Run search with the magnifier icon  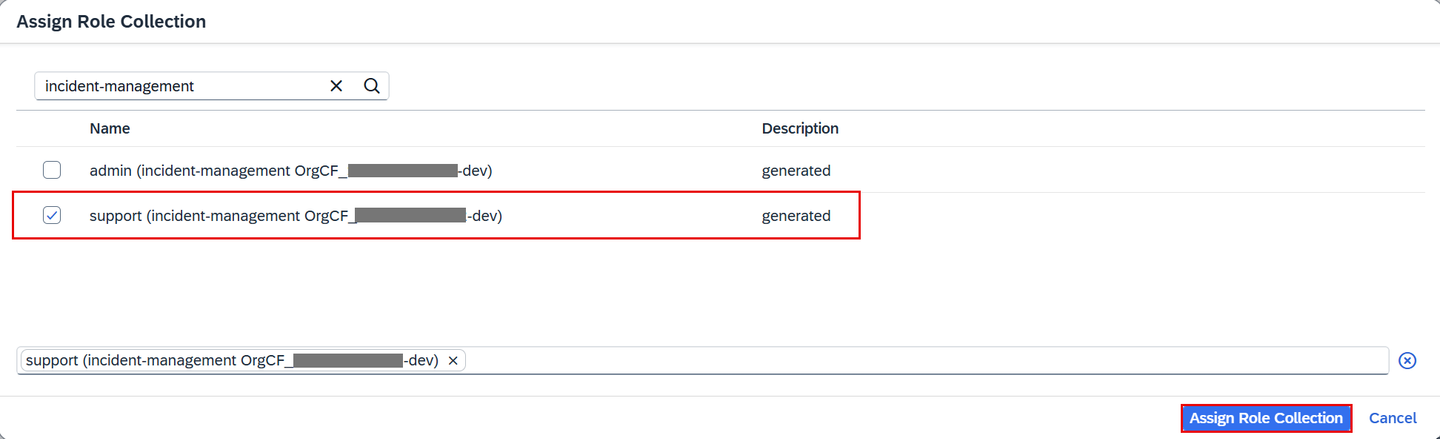[372, 86]
